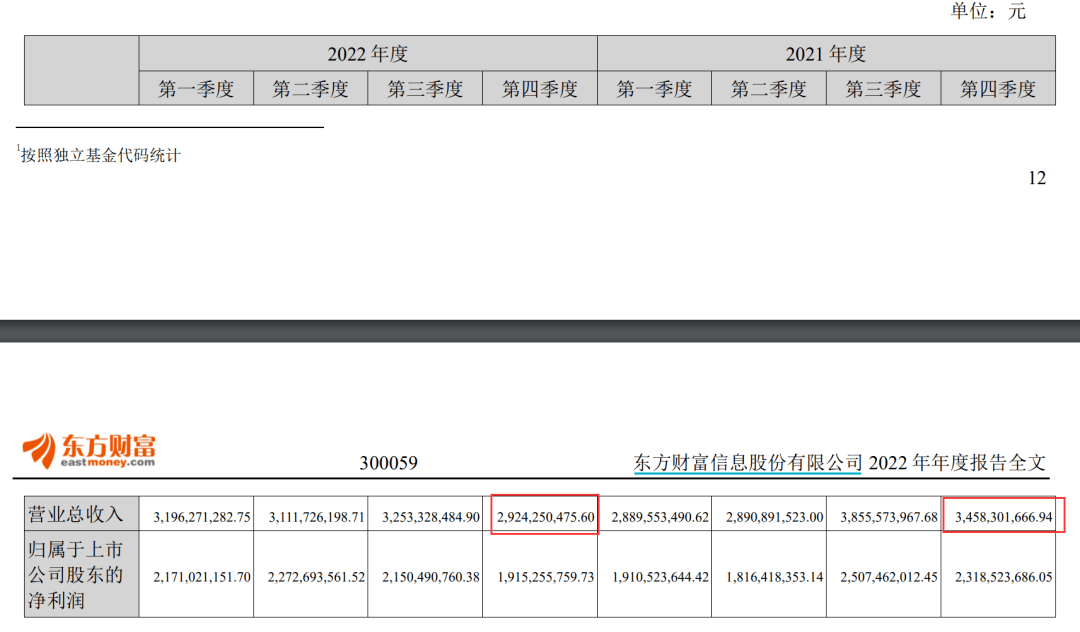The height and width of the screenshot is (632, 1080).
Task: Click the 2022 年年度报告全文 header text
Action: 957,462
